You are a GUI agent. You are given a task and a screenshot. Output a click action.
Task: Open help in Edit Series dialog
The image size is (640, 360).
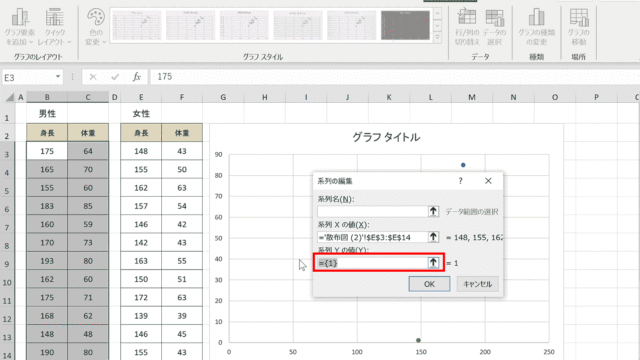click(x=460, y=181)
